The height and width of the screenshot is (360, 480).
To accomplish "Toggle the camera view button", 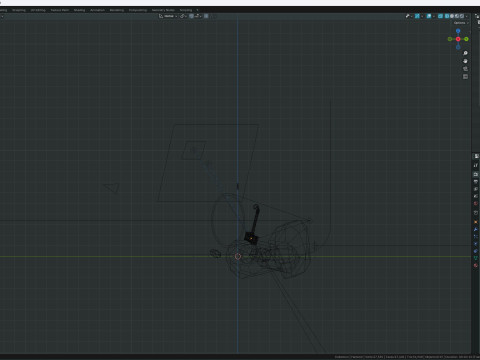I will pos(465,69).
